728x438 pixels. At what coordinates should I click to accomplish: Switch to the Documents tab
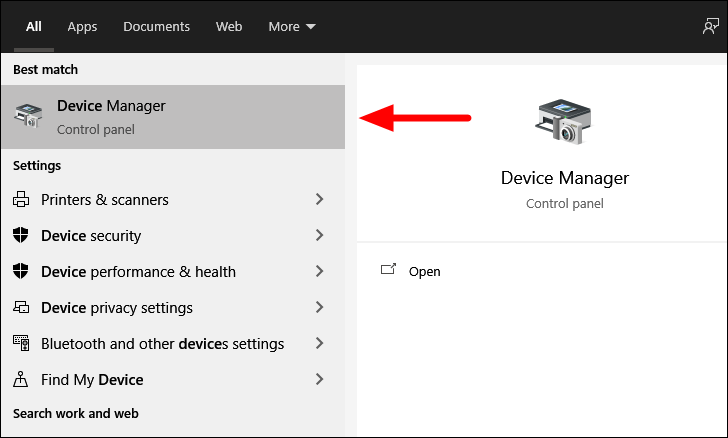pos(156,26)
